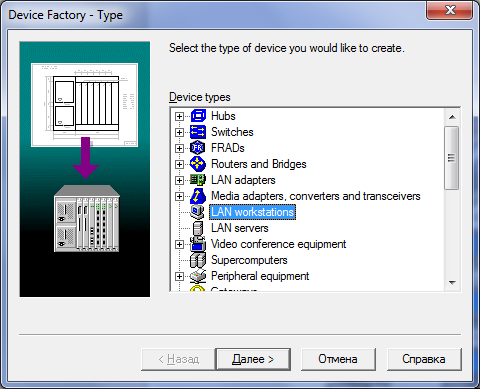
Task: Click the Peripheral equipment printer icon
Action: point(198,276)
